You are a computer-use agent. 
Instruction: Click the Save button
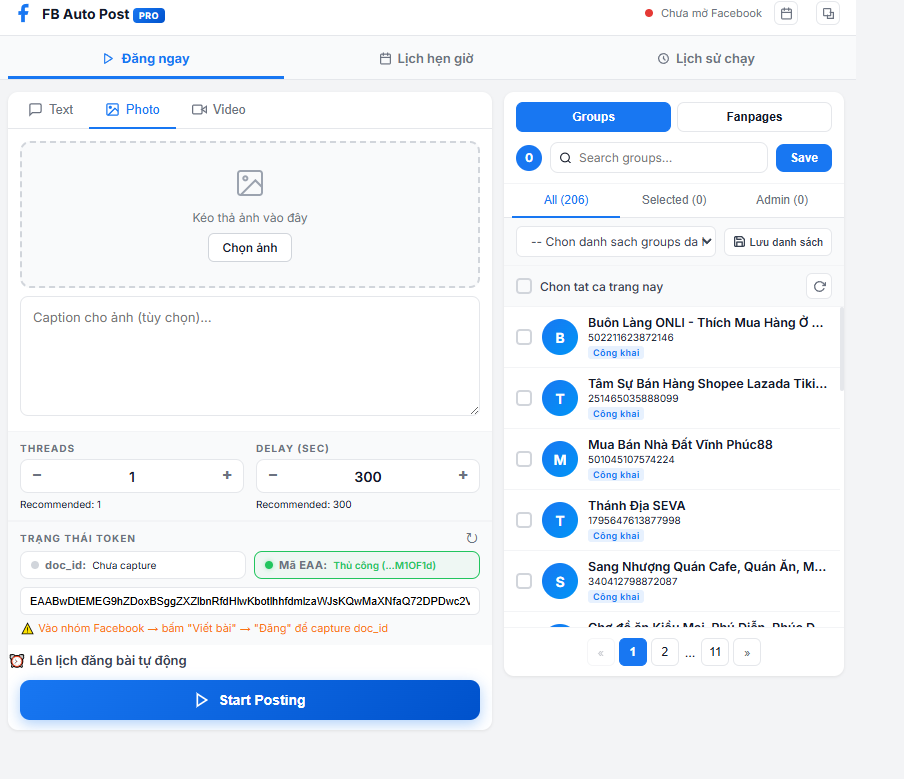[804, 158]
